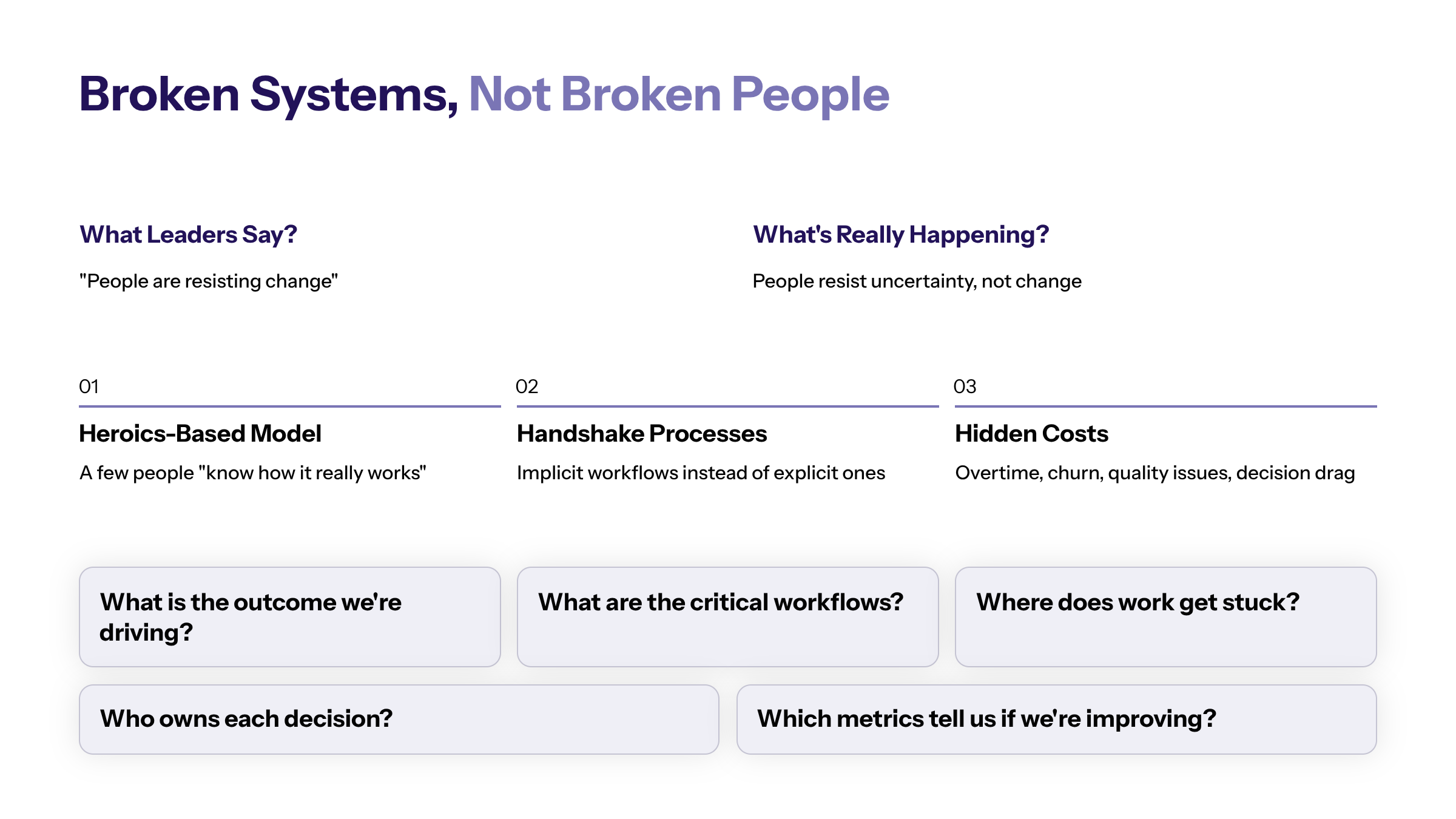The width and height of the screenshot is (1456, 819).
Task: Click the "What's Really Happening?" heading
Action: click(900, 235)
